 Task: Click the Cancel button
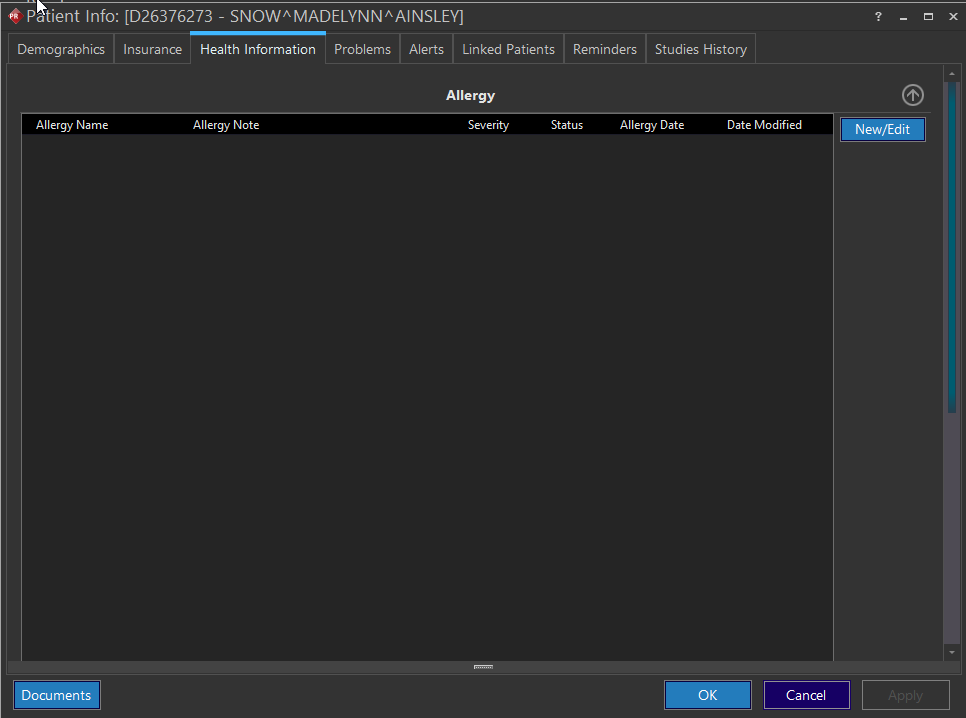tap(806, 695)
